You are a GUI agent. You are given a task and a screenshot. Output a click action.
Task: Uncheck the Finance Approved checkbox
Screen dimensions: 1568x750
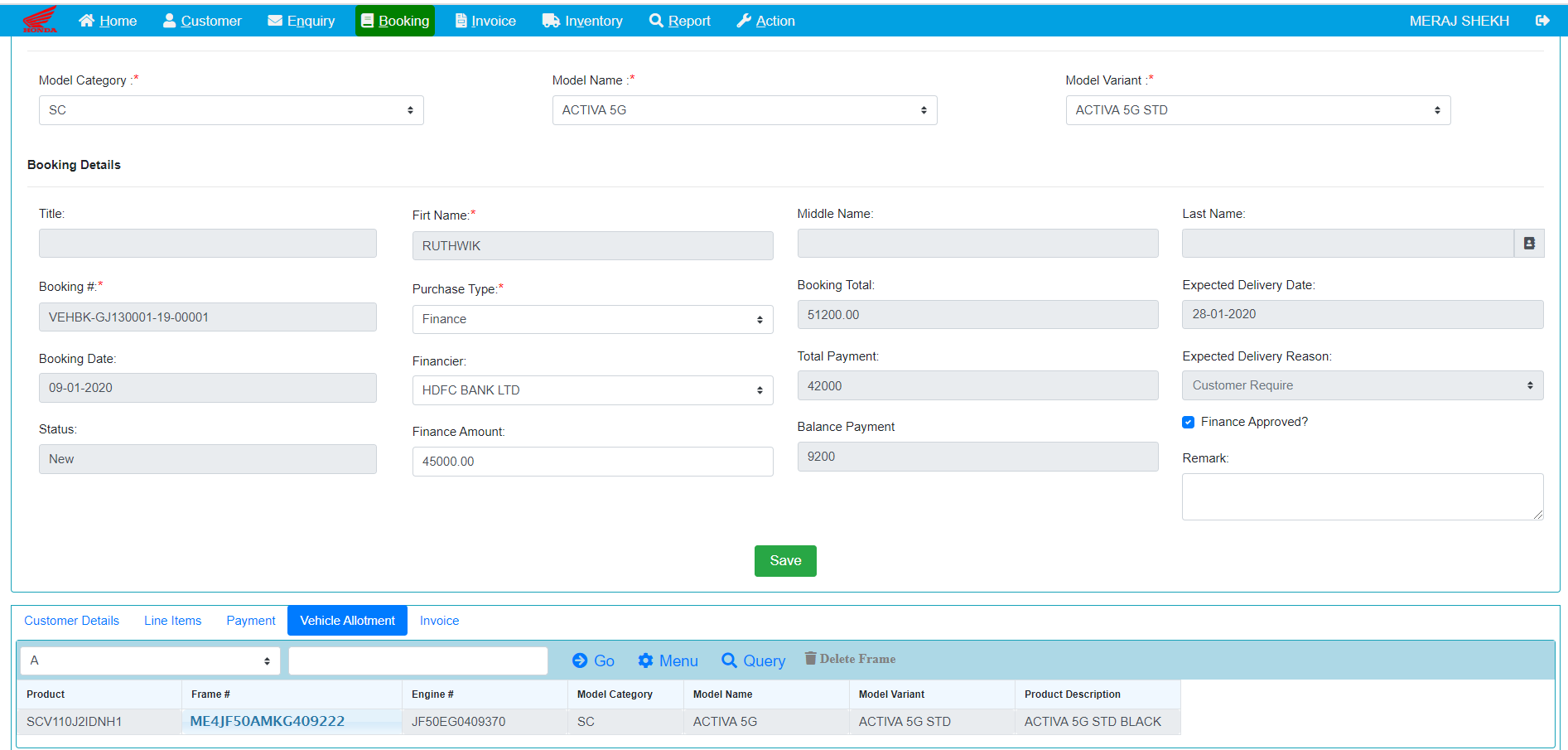click(1188, 422)
